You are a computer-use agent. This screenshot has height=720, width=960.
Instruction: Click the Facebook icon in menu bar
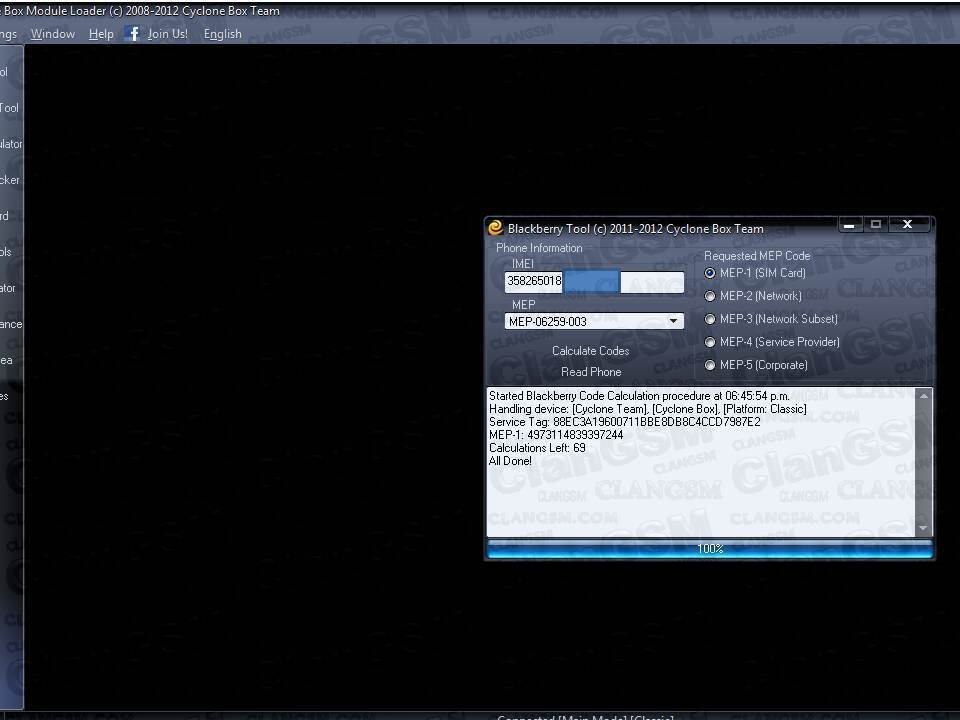click(x=133, y=34)
